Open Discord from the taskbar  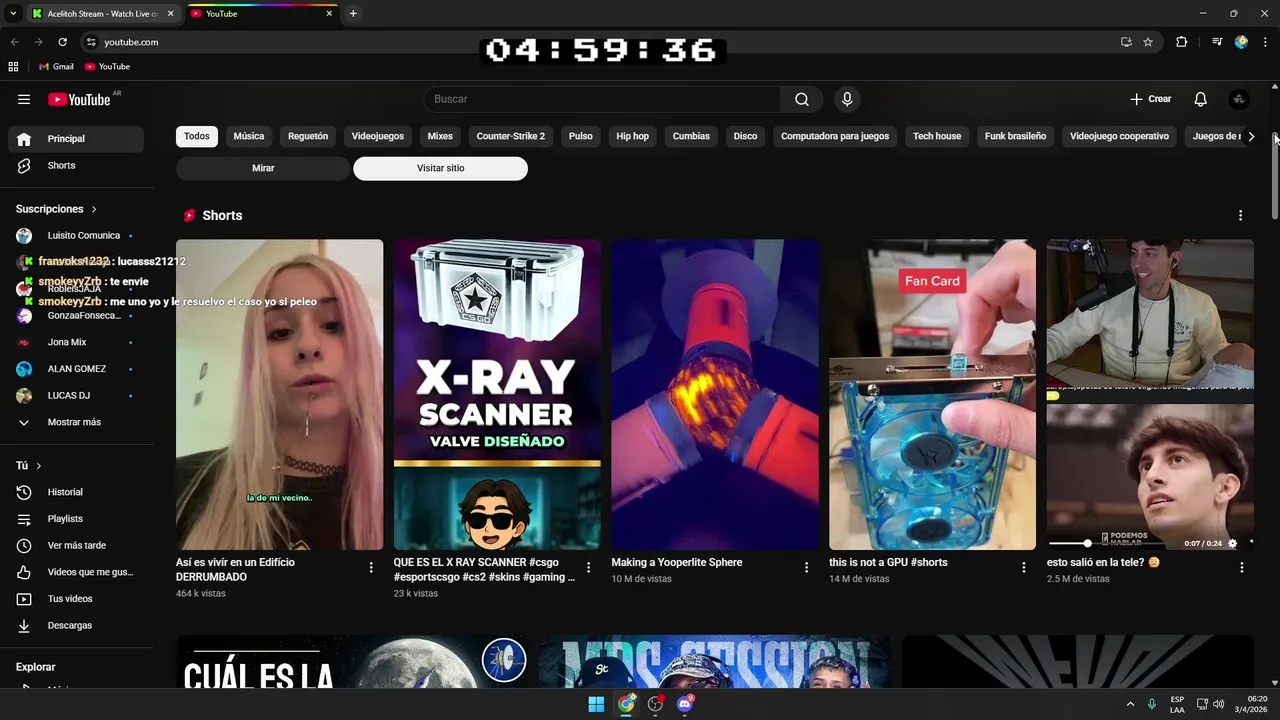(685, 704)
